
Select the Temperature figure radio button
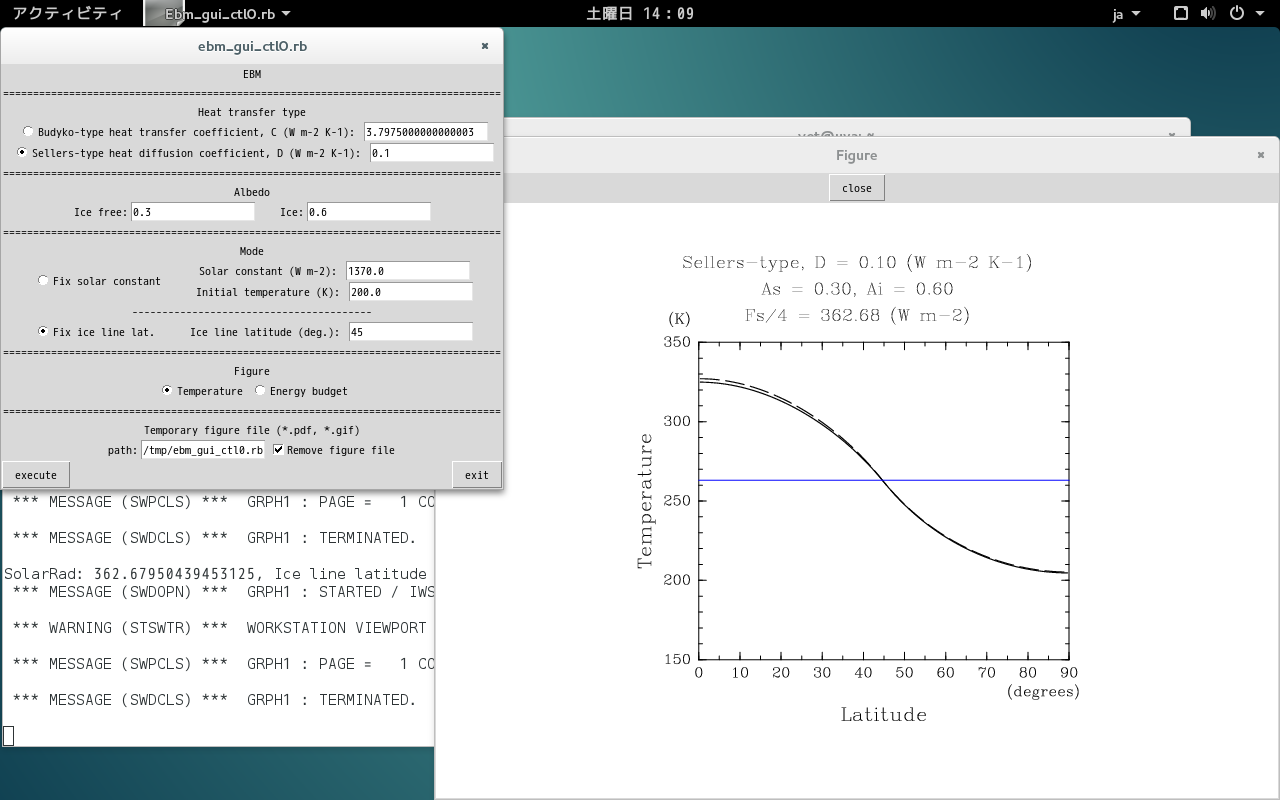pyautogui.click(x=167, y=391)
